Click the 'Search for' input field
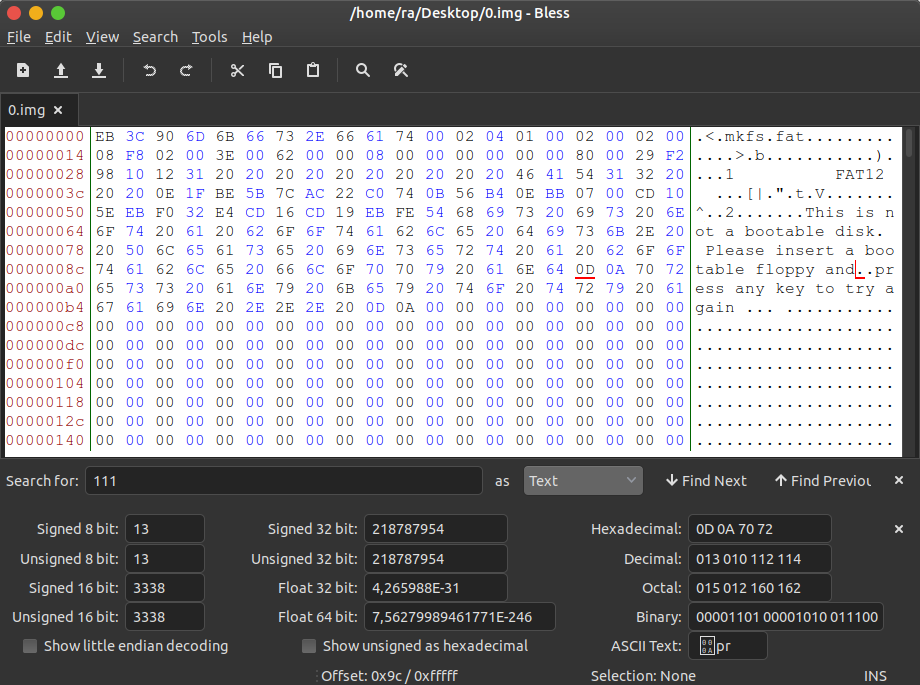The image size is (920, 685). (284, 481)
